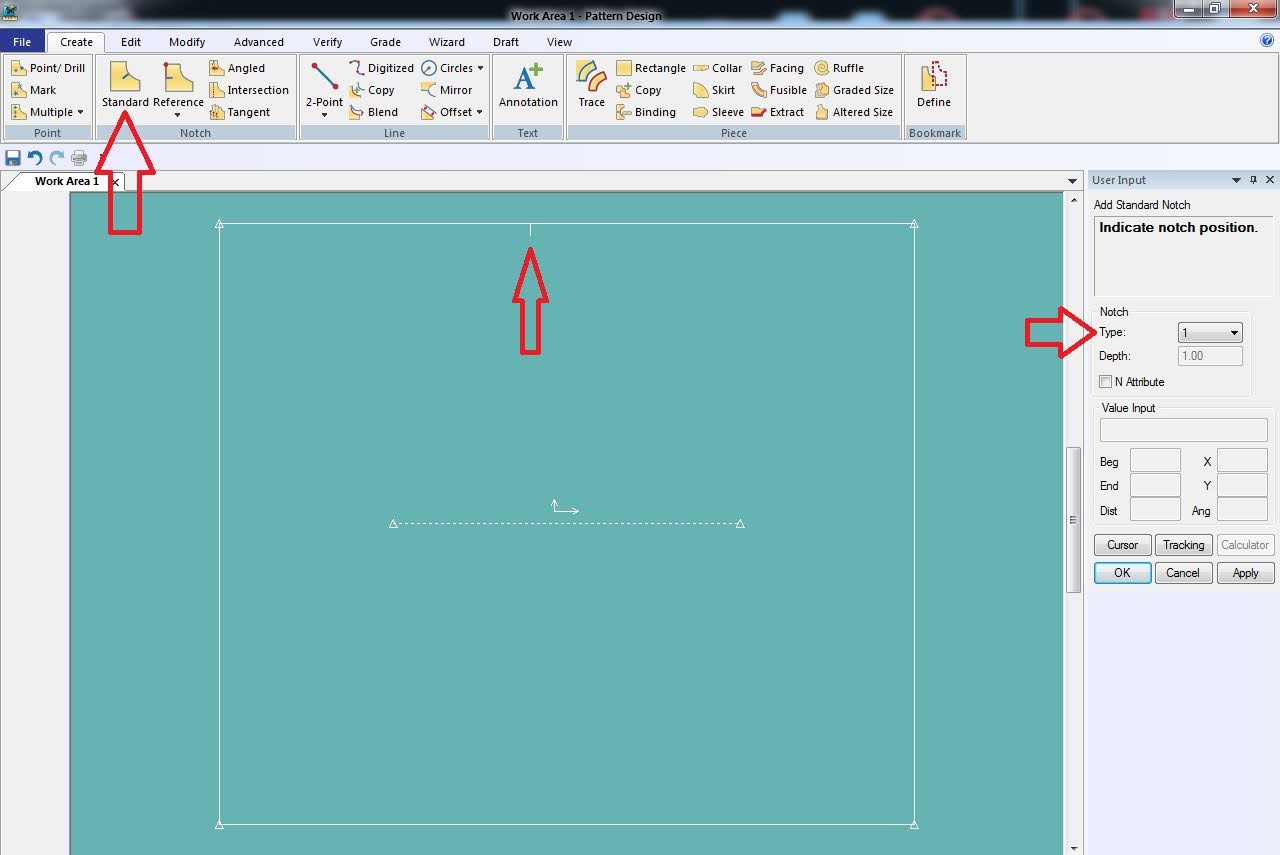
Task: Open the User Input panel options arrow
Action: click(x=1236, y=180)
